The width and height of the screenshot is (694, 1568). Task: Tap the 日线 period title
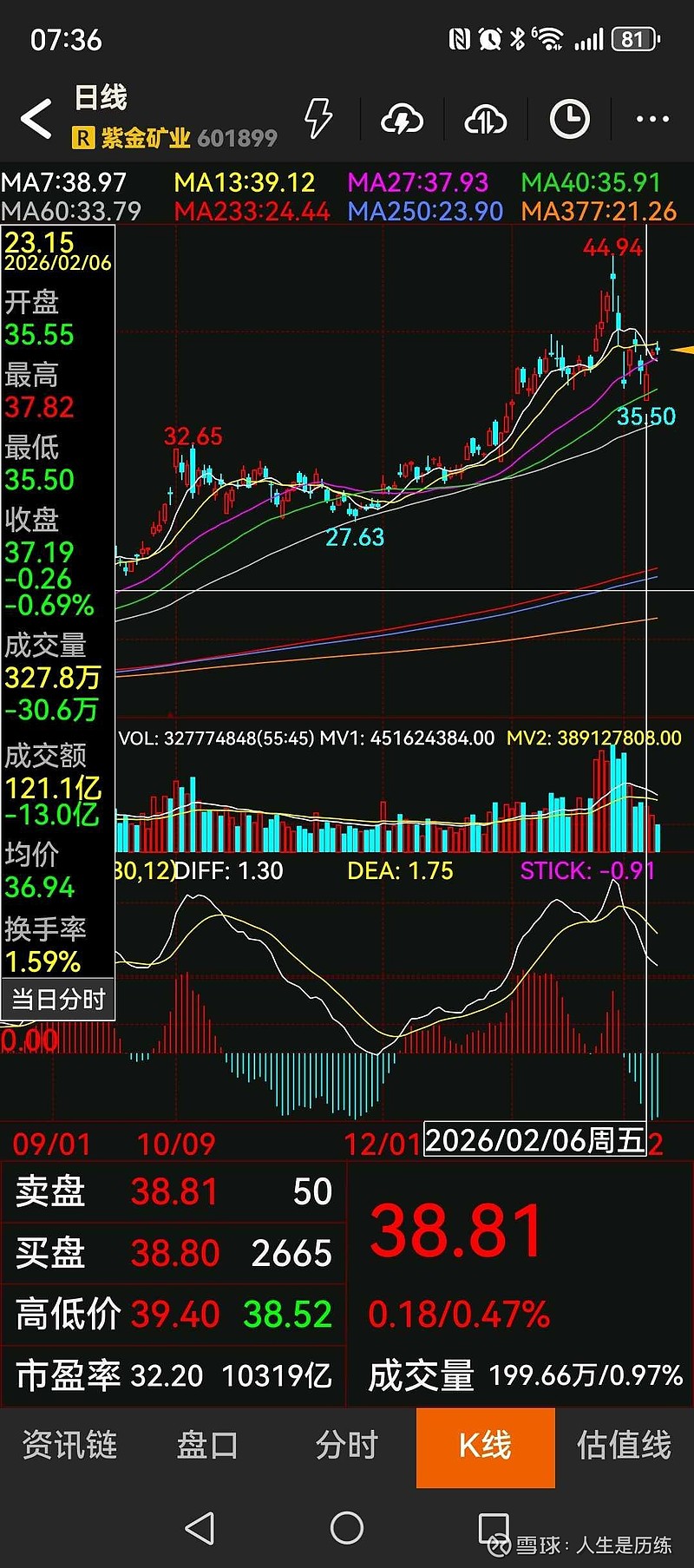click(101, 97)
